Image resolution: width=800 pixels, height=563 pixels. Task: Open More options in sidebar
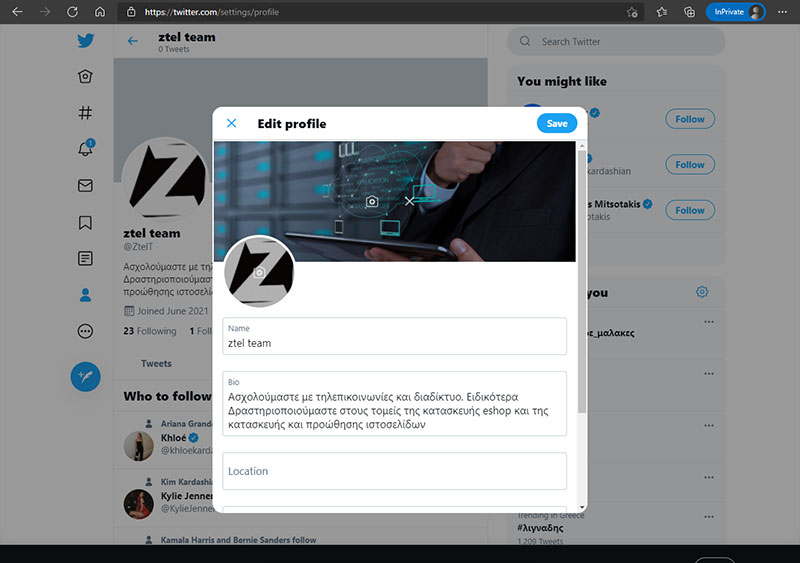[x=86, y=331]
